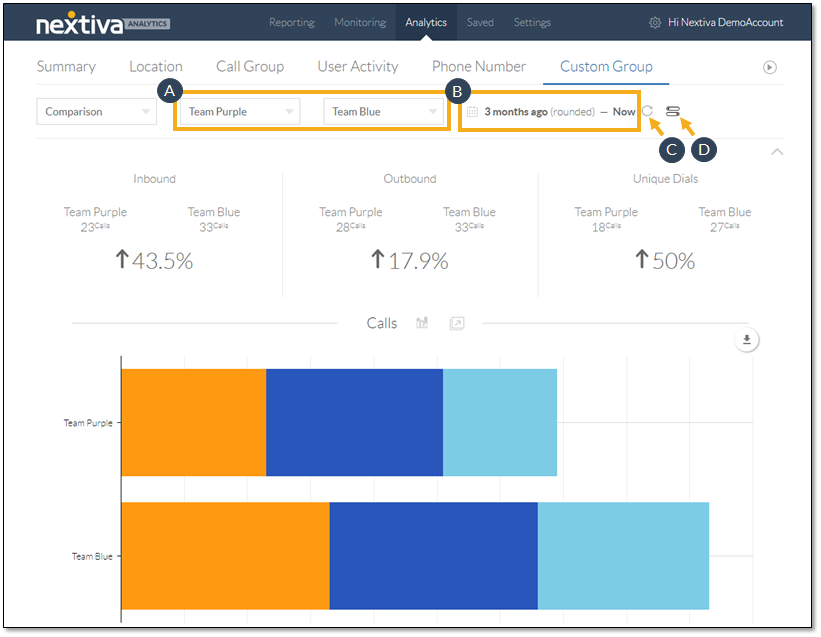Click Hi Nextiva DemoAccount link
The image size is (821, 637).
[x=726, y=23]
